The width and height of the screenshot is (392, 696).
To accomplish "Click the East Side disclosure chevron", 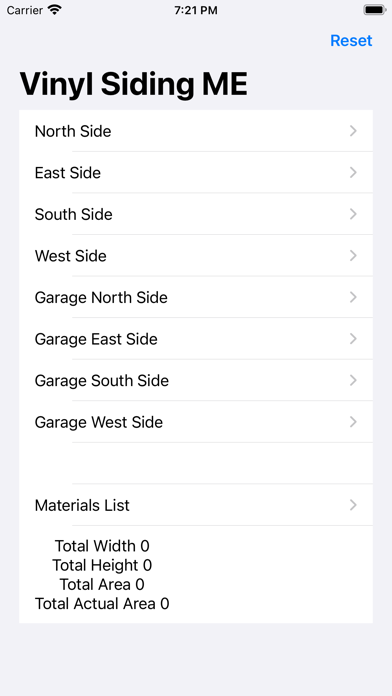I will 353,173.
